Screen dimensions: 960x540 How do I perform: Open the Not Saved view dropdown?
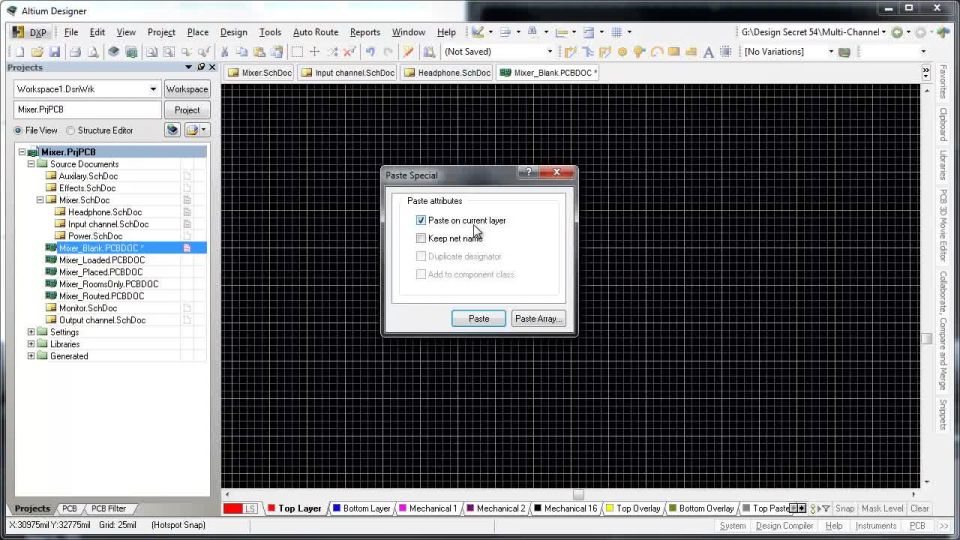point(549,52)
